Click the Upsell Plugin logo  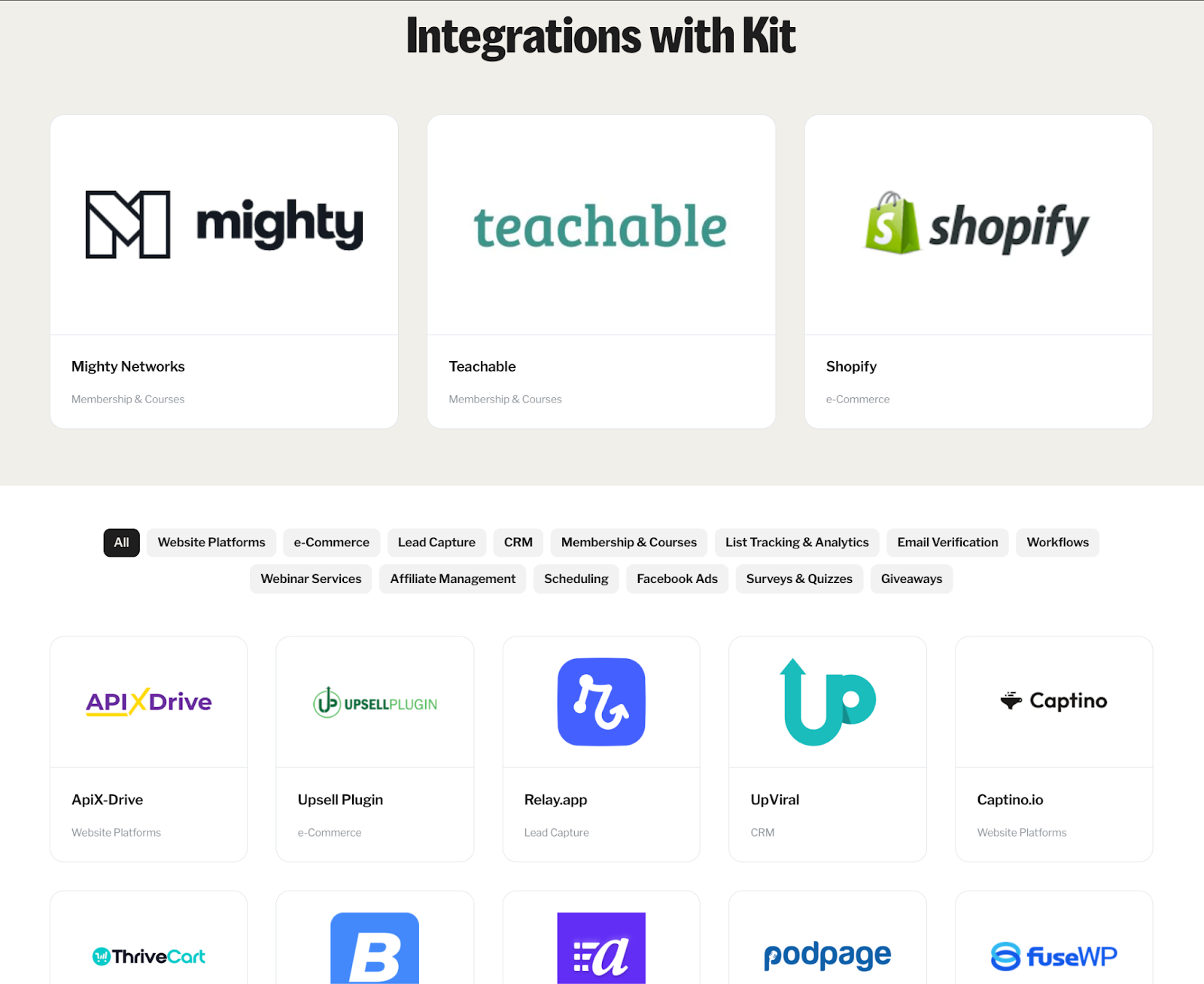(375, 703)
